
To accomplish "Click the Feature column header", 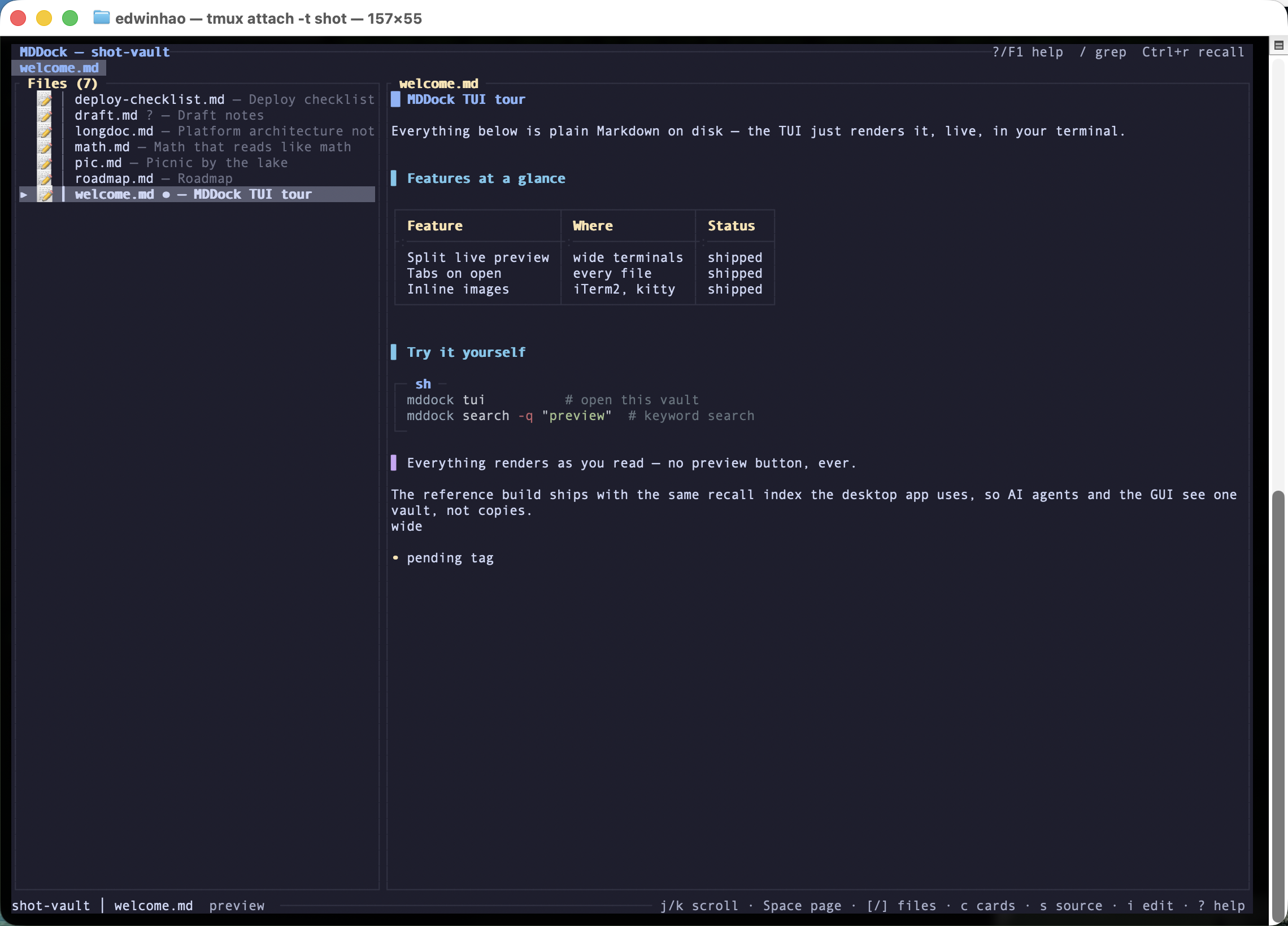I will (x=434, y=226).
